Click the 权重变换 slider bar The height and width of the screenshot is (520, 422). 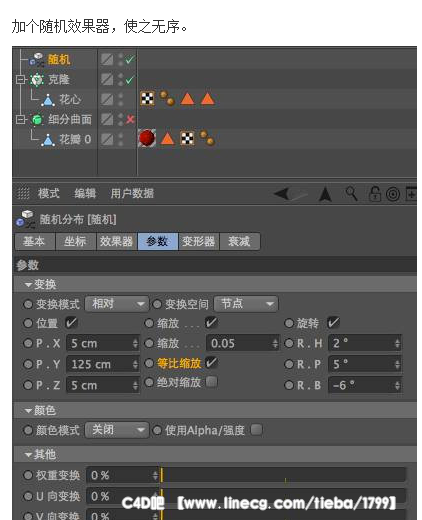(283, 475)
